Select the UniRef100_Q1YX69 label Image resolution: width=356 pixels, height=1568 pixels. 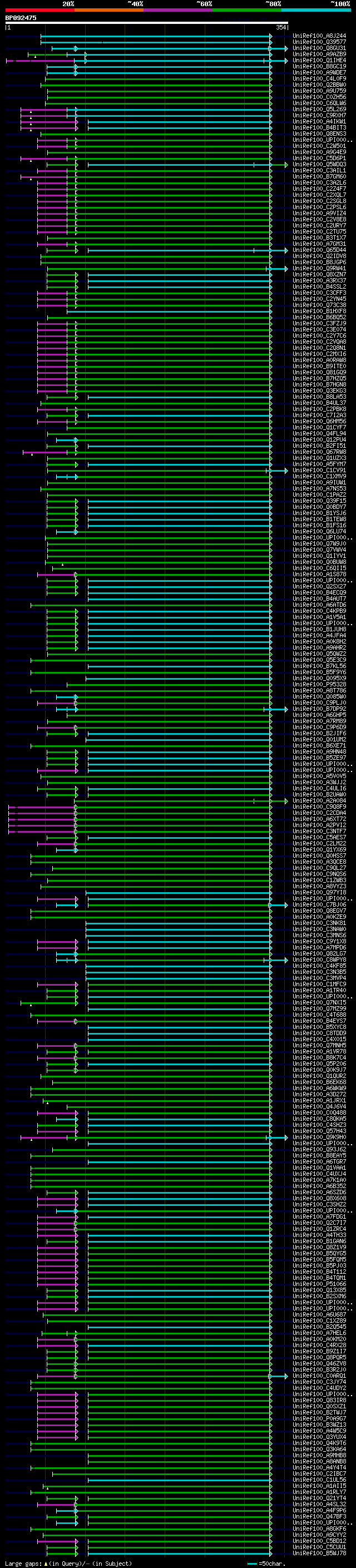[319, 849]
